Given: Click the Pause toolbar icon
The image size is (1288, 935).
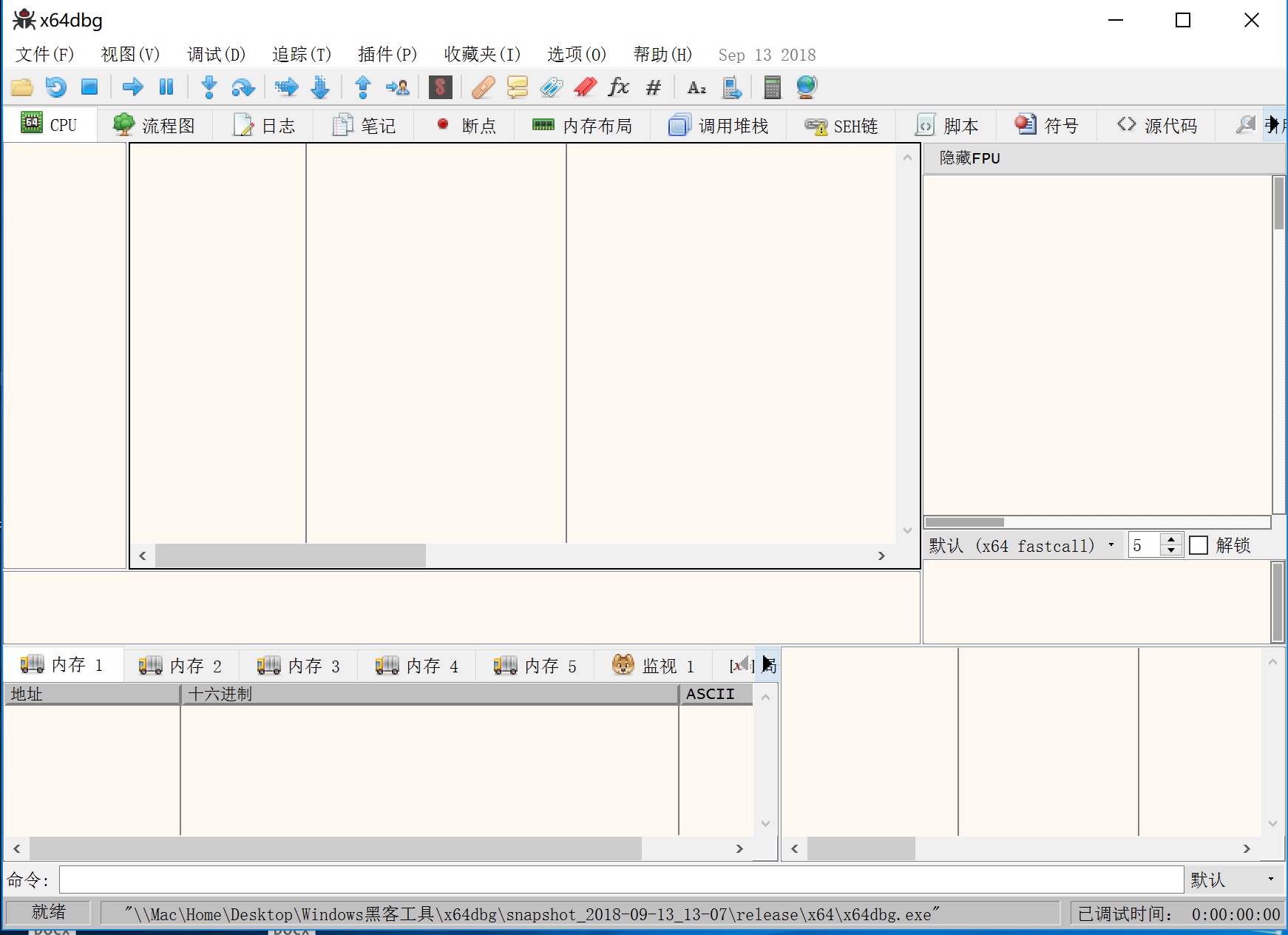Looking at the screenshot, I should point(166,87).
